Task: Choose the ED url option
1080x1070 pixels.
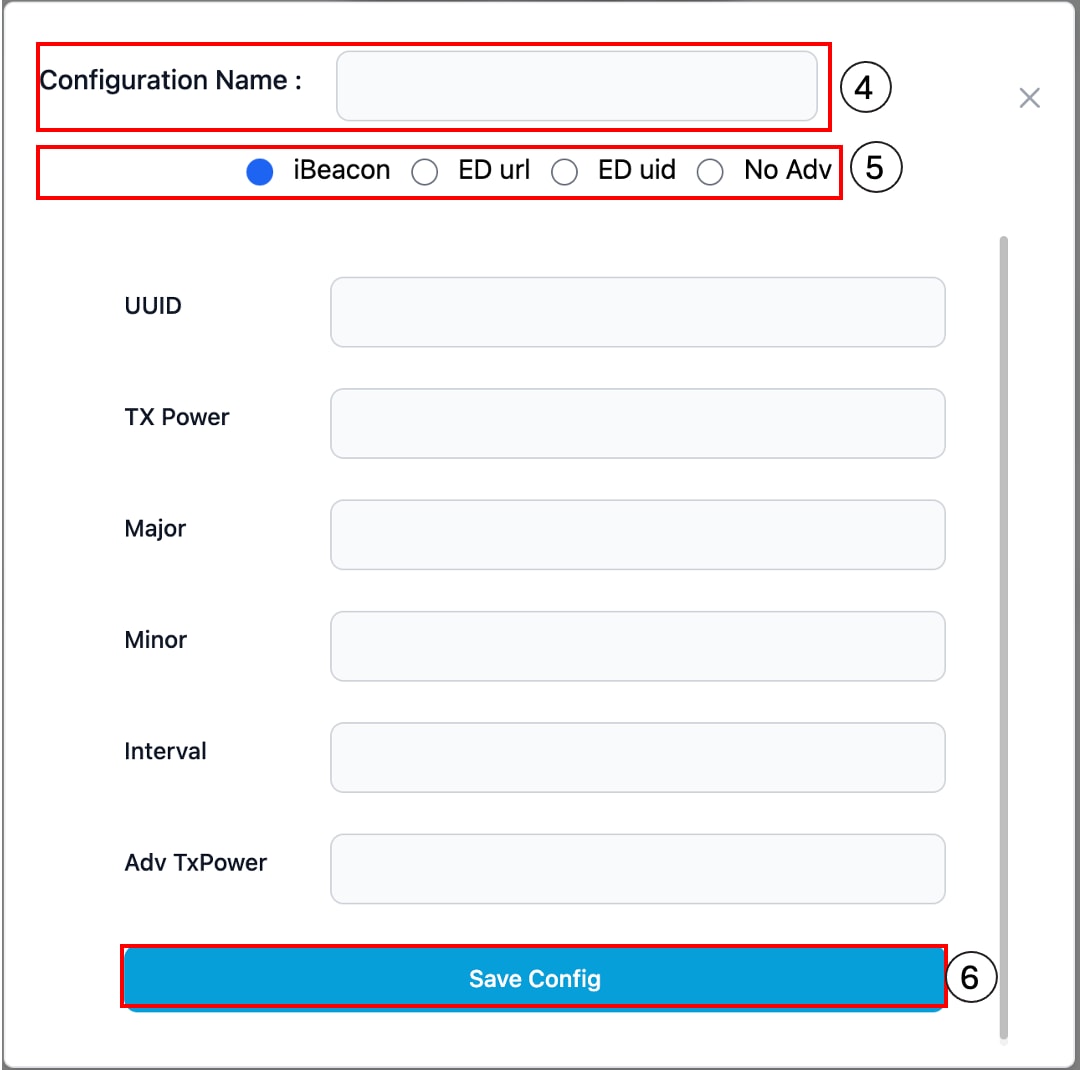Action: point(425,171)
